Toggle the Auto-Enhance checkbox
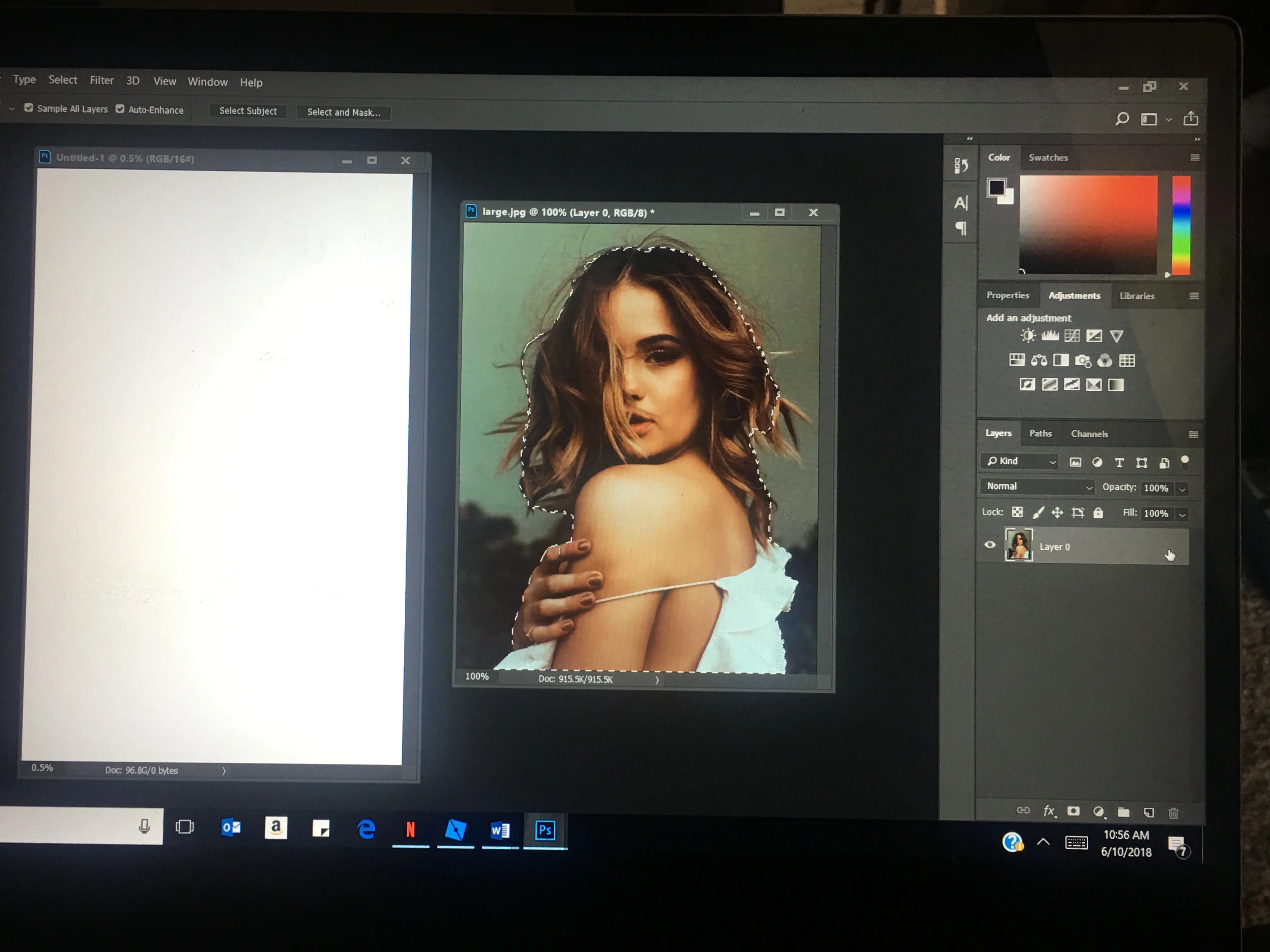 point(120,109)
